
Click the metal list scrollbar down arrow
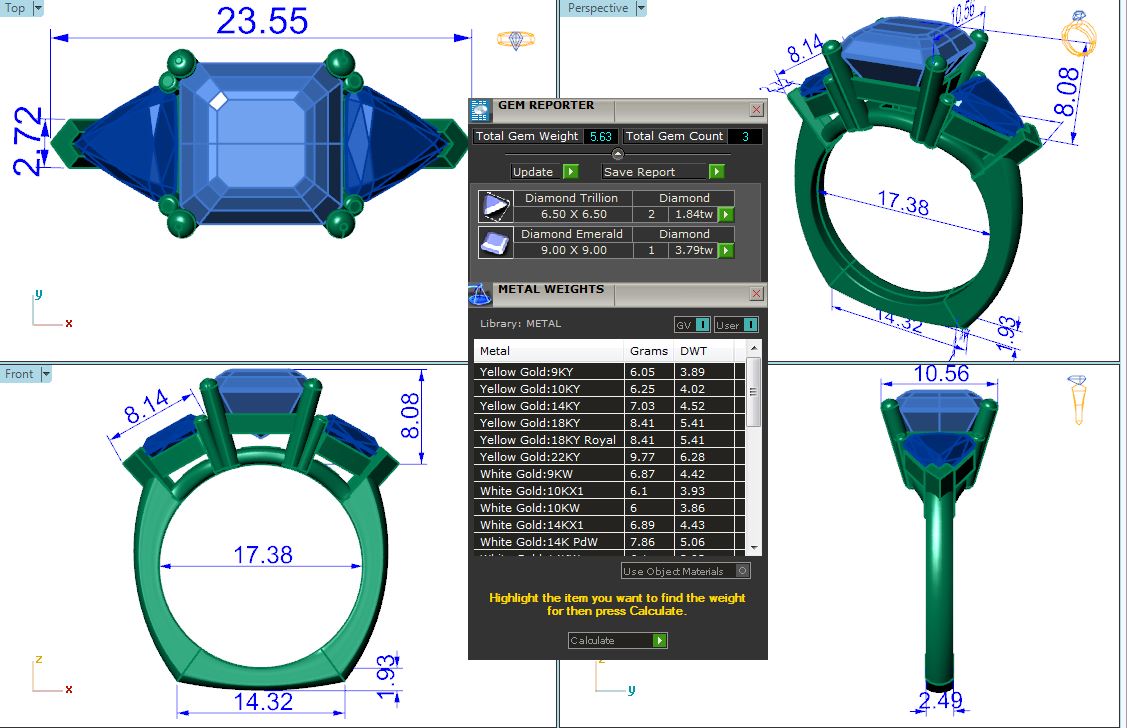(754, 548)
